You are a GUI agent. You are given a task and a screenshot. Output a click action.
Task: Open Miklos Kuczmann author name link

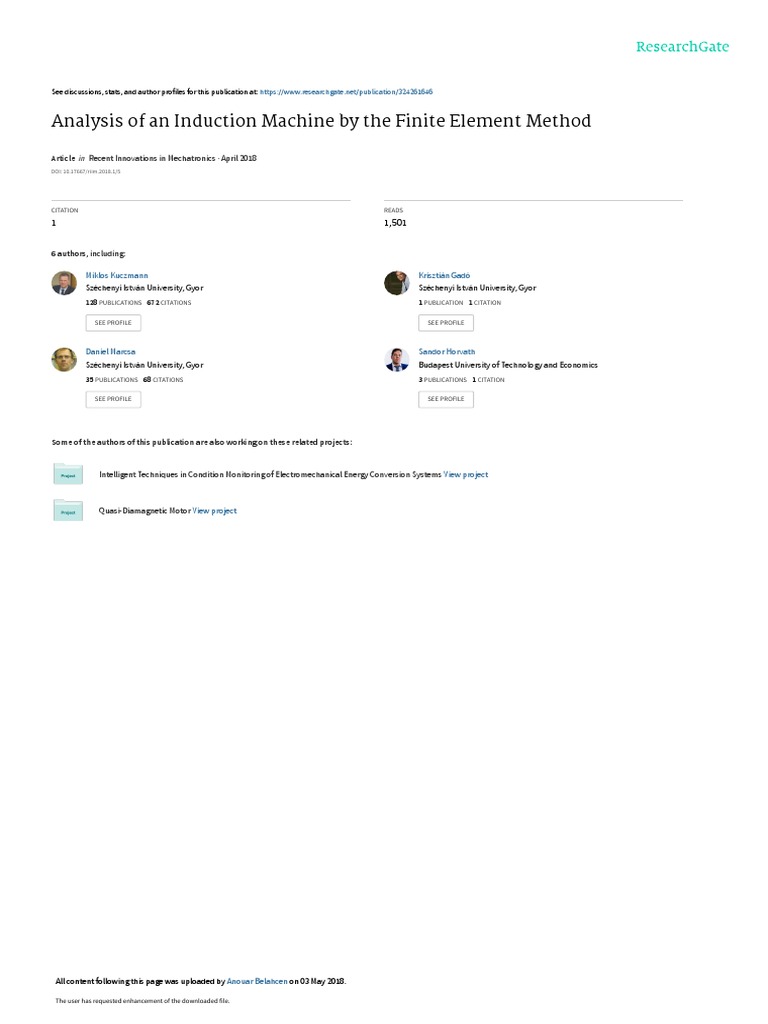click(117, 275)
